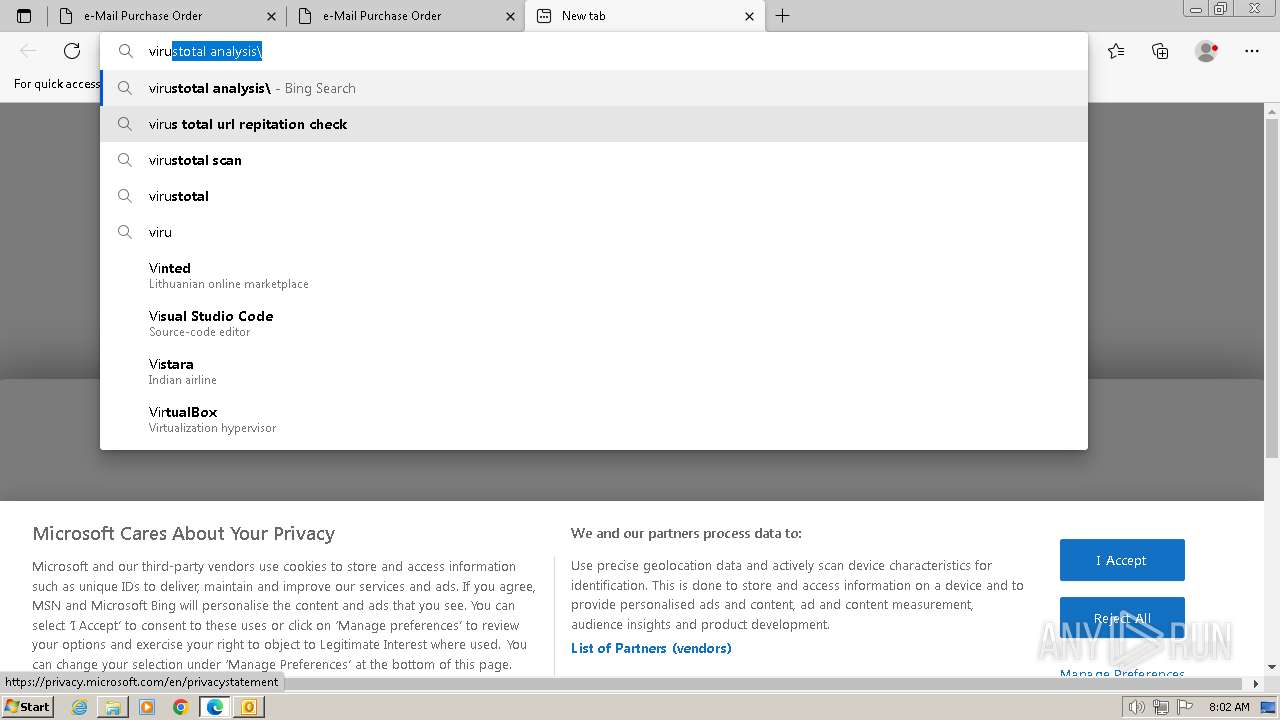The width and height of the screenshot is (1280, 720).
Task: Switch to Microsoft Edge in taskbar
Action: tap(214, 707)
